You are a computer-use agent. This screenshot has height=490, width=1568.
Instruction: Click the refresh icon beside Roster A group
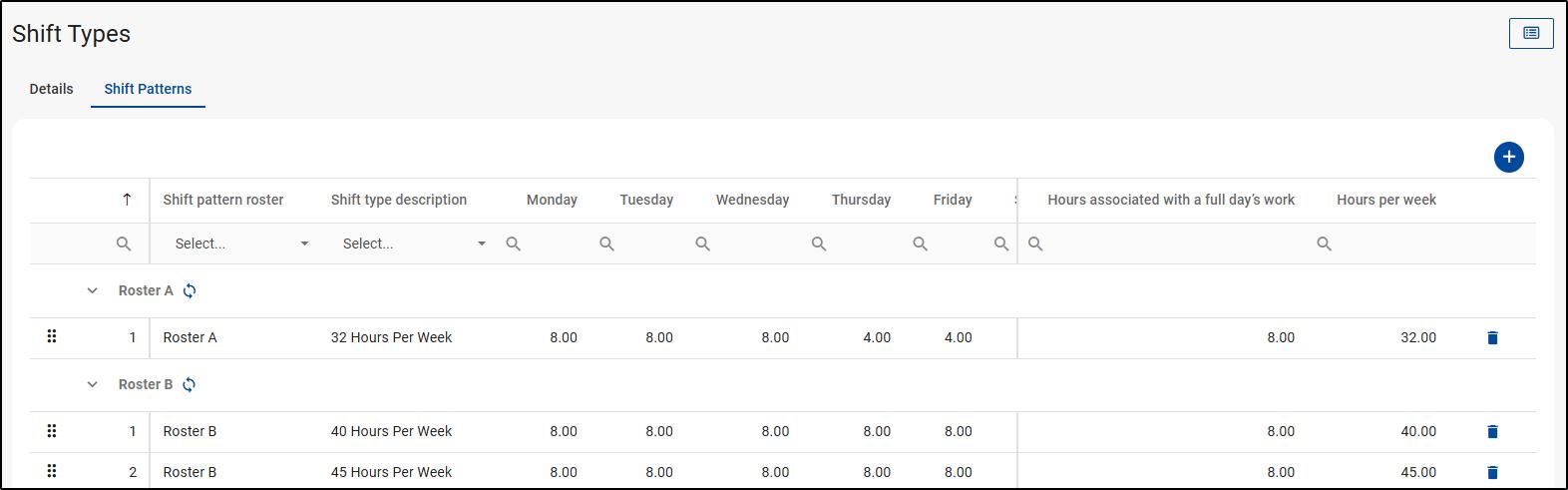[190, 291]
